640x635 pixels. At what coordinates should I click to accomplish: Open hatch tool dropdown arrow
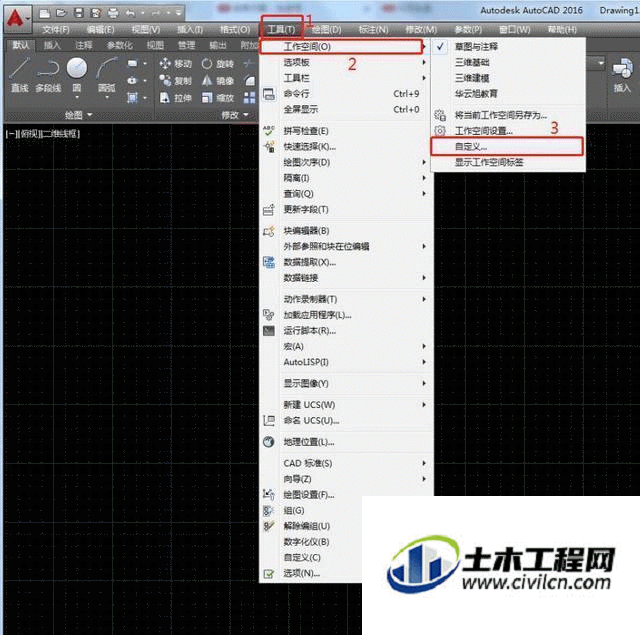pos(145,98)
